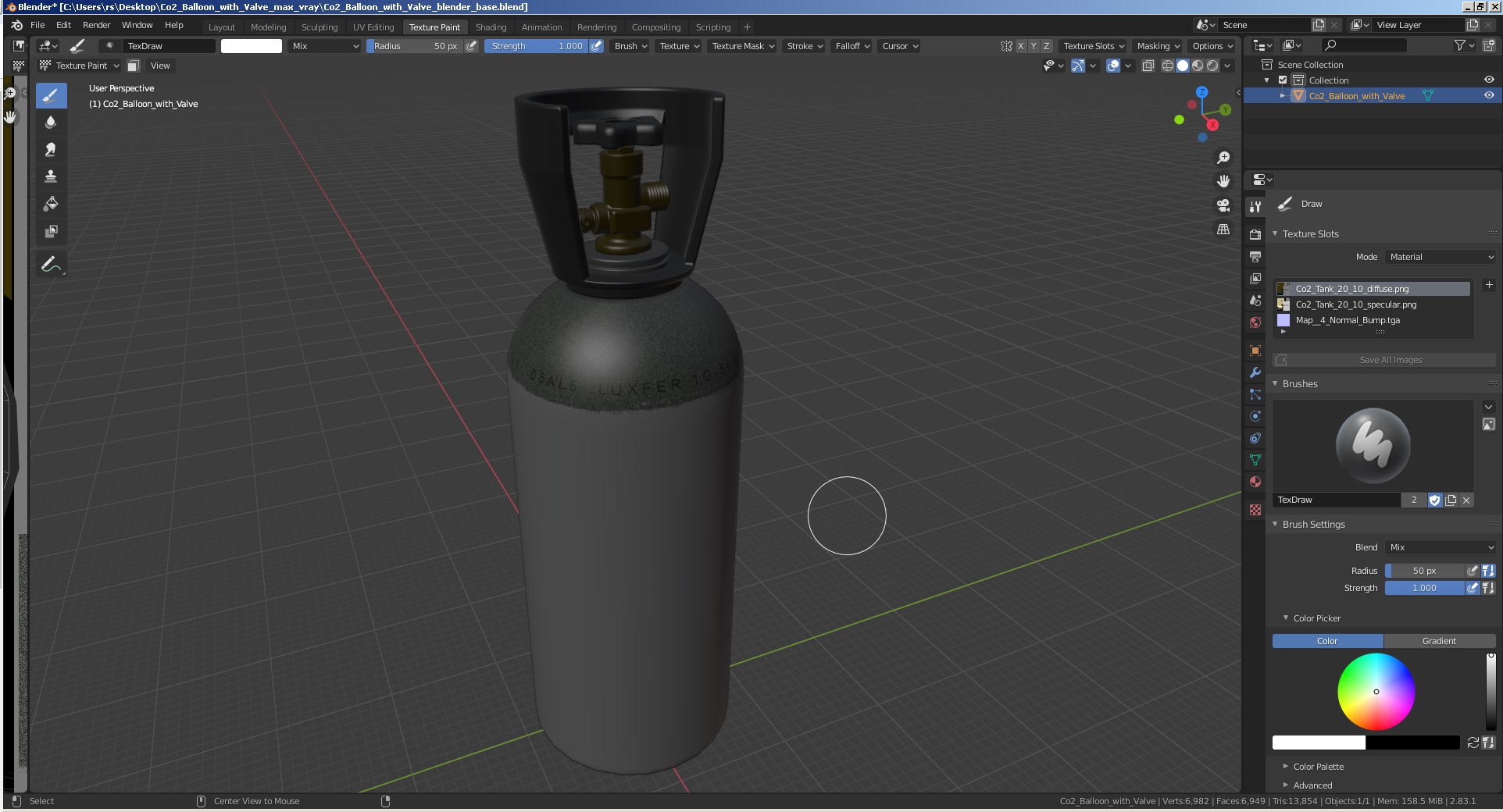Toggle brush fake user shield icon

tap(1435, 500)
